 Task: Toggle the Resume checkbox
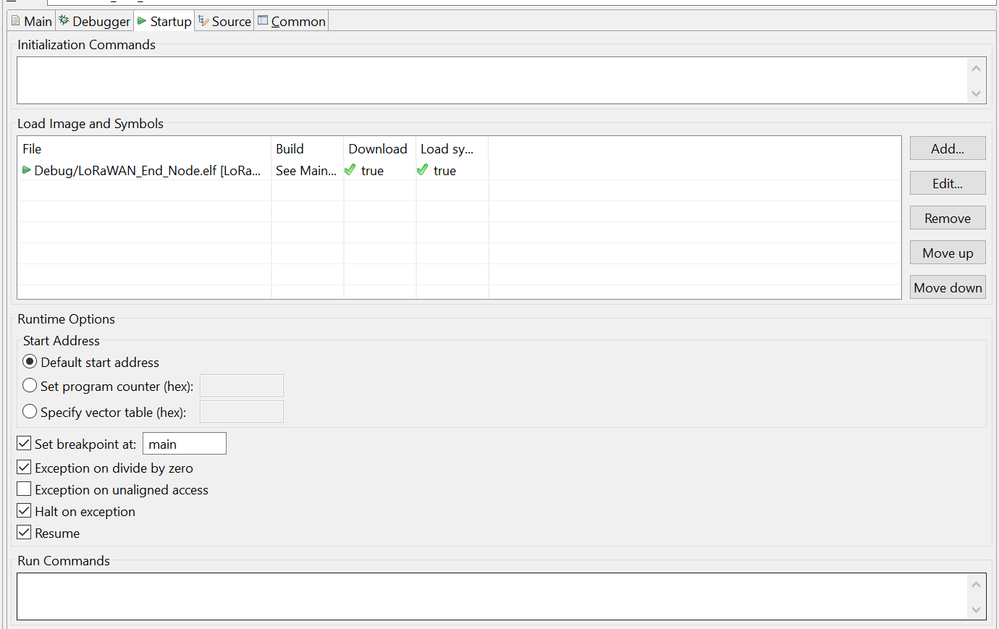25,534
